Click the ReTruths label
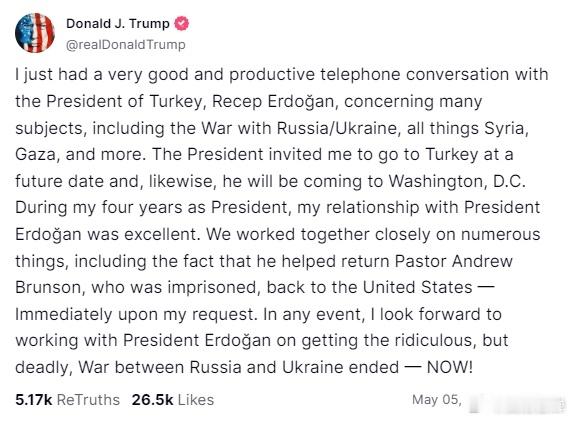 [x=88, y=400]
